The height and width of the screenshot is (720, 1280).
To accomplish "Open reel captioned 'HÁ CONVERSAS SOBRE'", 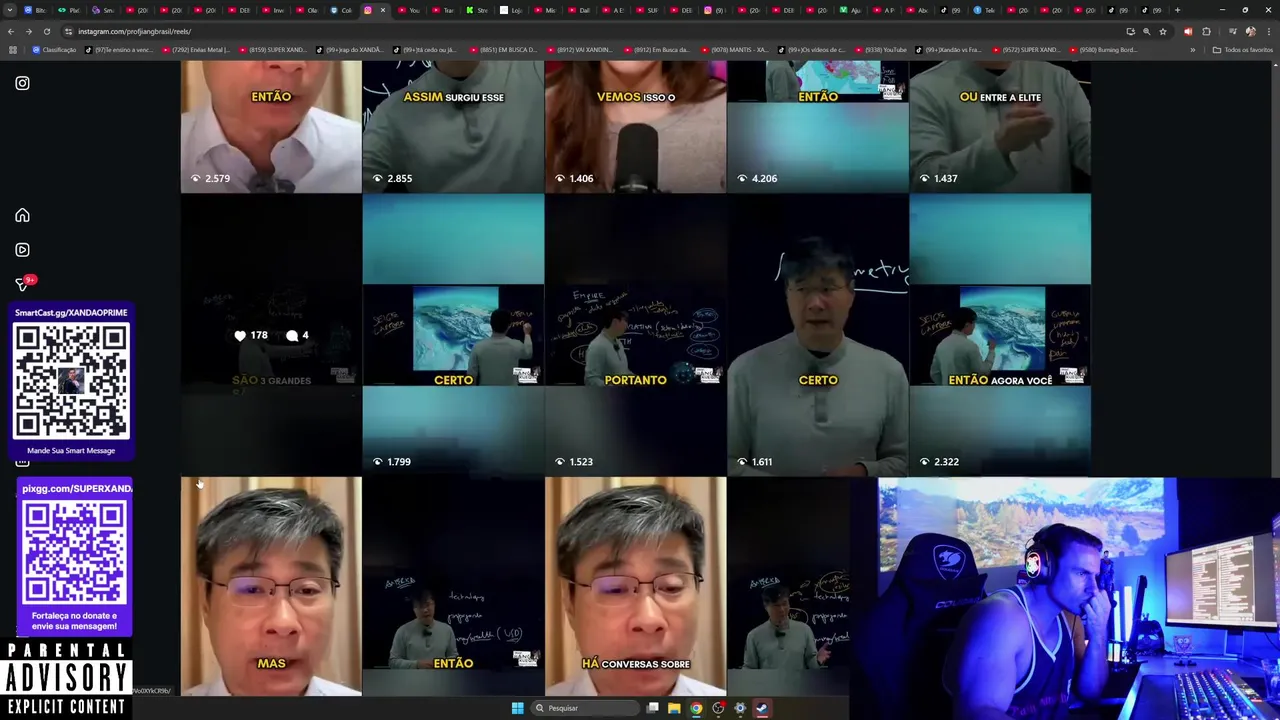I will [x=636, y=586].
